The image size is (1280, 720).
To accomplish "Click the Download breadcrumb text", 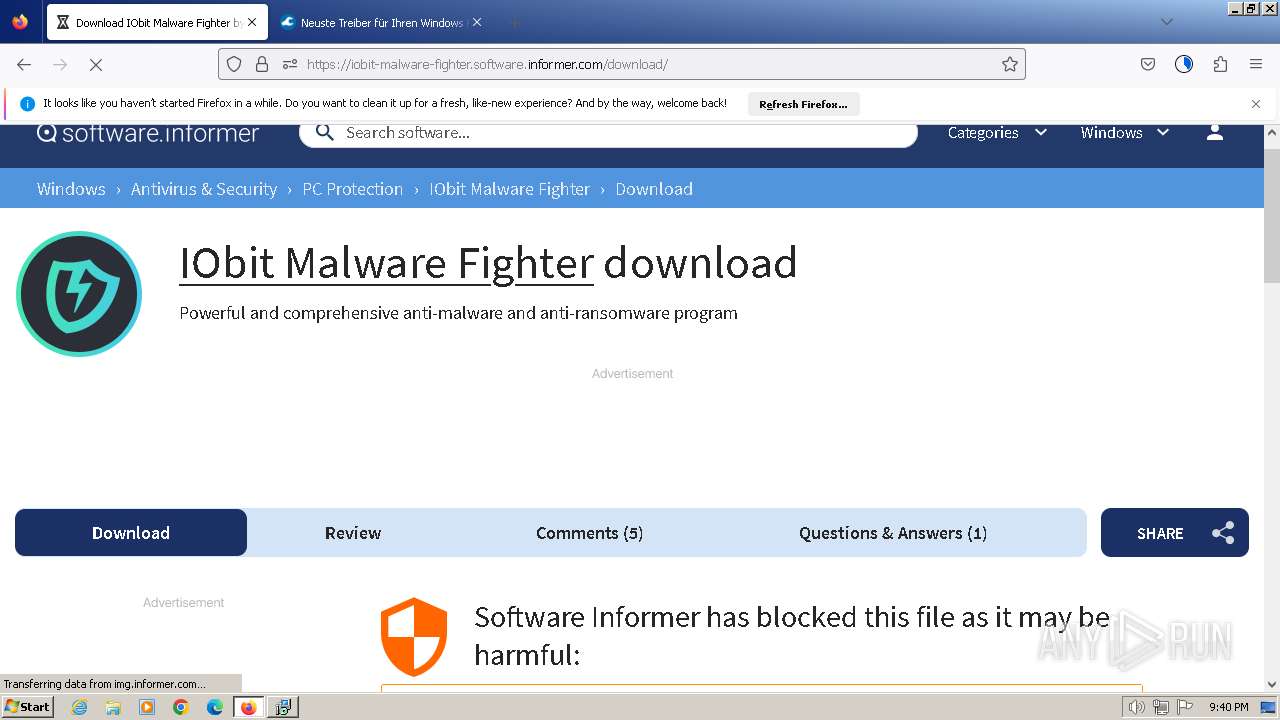I will (x=654, y=189).
